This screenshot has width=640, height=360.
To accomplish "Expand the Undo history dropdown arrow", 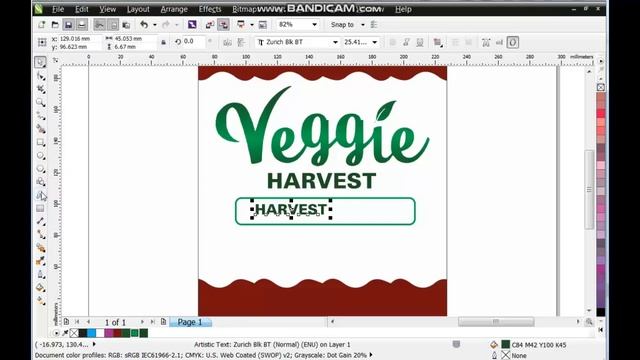I will pyautogui.click(x=155, y=25).
